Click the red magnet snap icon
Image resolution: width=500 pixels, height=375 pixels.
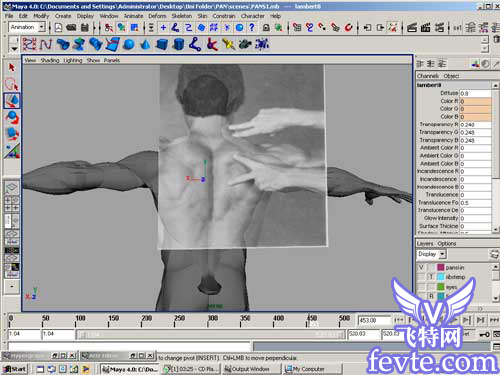(349, 27)
